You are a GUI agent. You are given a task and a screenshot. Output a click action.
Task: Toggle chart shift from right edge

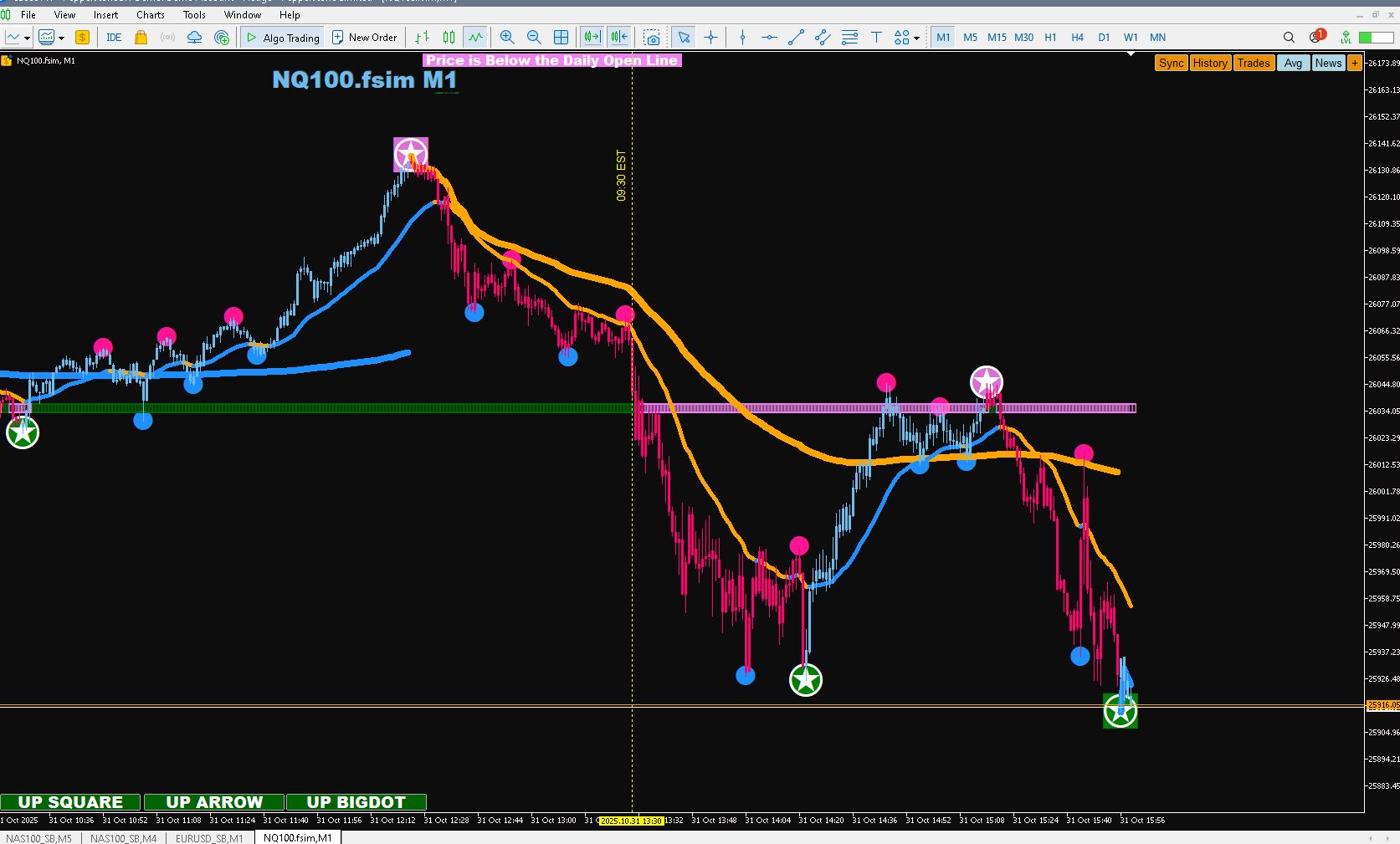(619, 38)
